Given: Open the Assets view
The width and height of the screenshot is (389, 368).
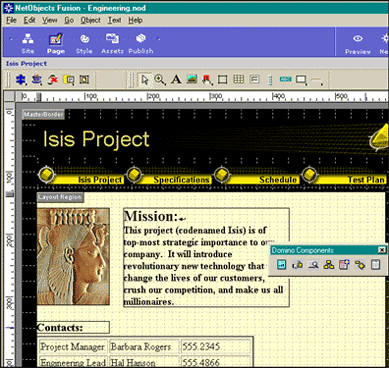Looking at the screenshot, I should click(x=112, y=43).
